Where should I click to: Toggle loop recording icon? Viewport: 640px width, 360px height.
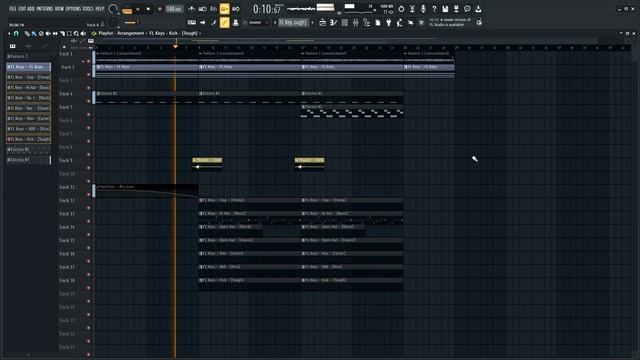tap(236, 9)
